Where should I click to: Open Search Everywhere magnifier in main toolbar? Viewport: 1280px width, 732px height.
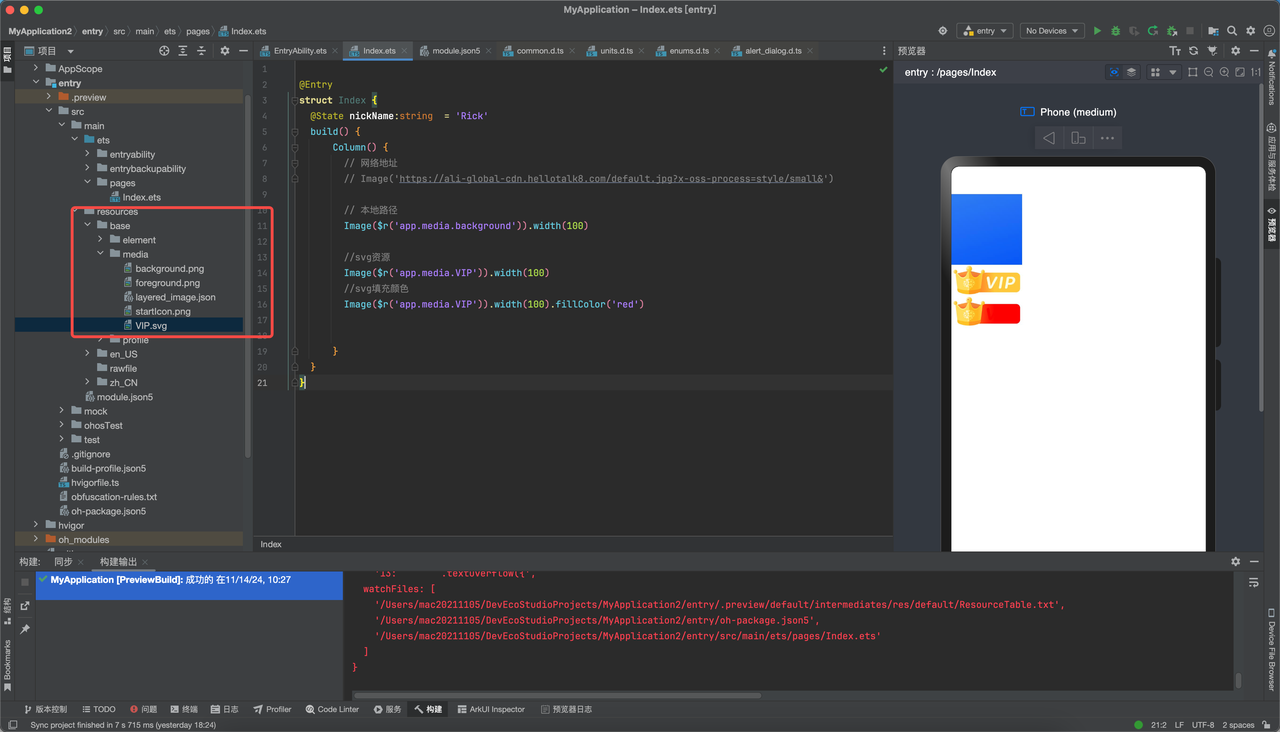point(1232,31)
